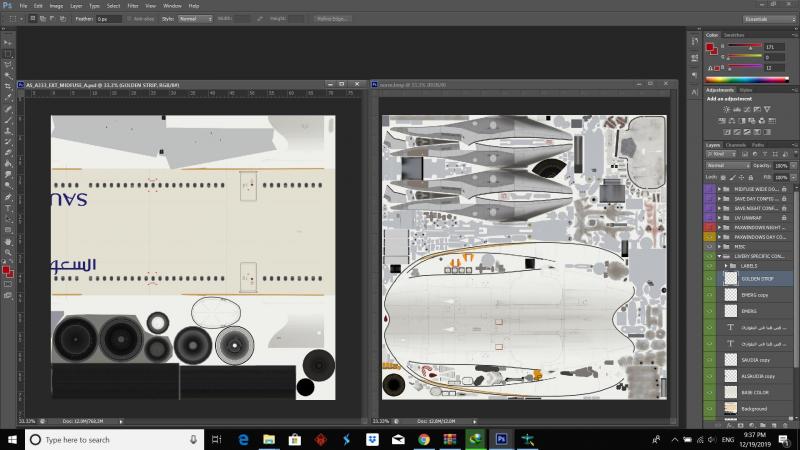Open the File menu
Screen dimensions: 800x450
pos(23,6)
